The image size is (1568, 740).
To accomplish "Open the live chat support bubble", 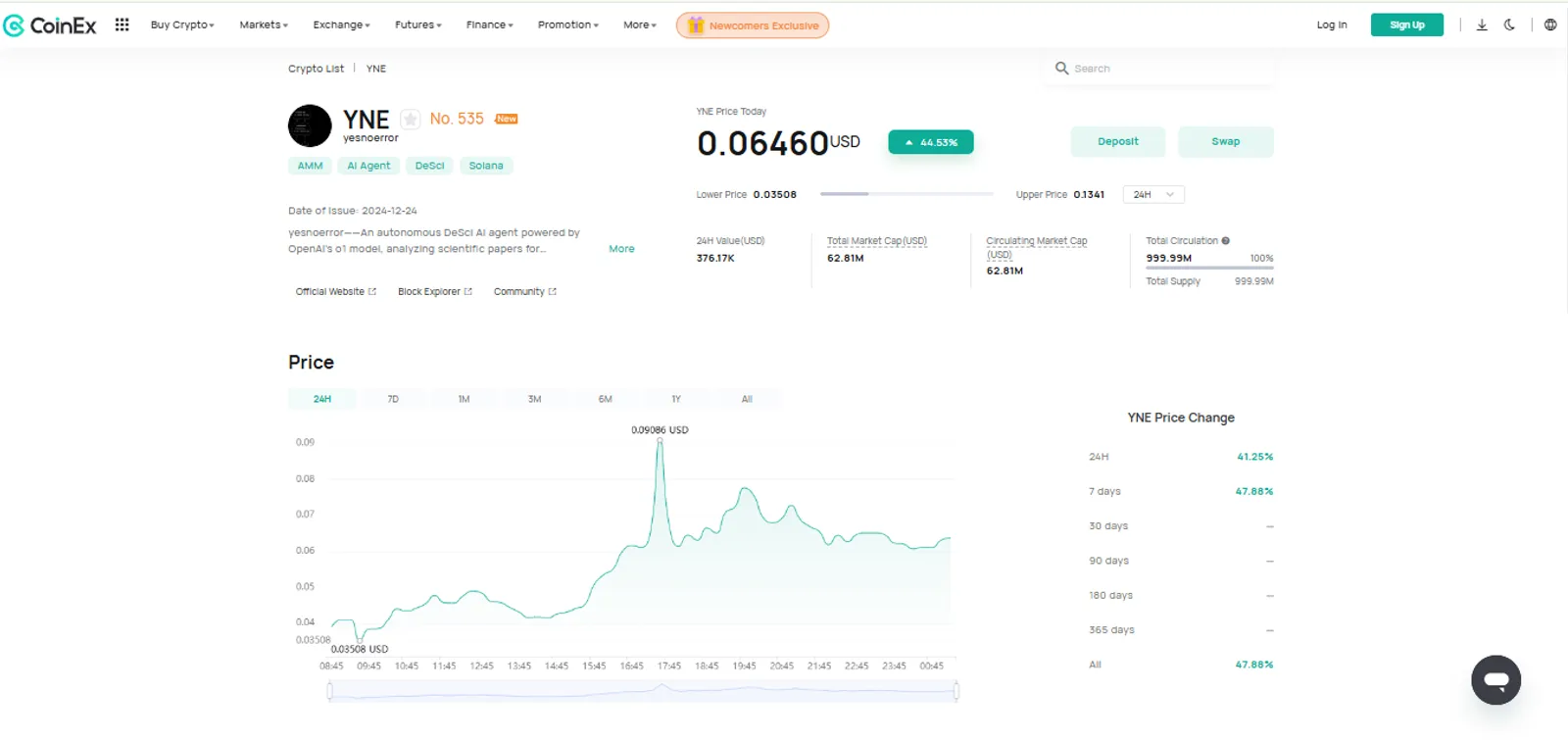I will click(1495, 680).
